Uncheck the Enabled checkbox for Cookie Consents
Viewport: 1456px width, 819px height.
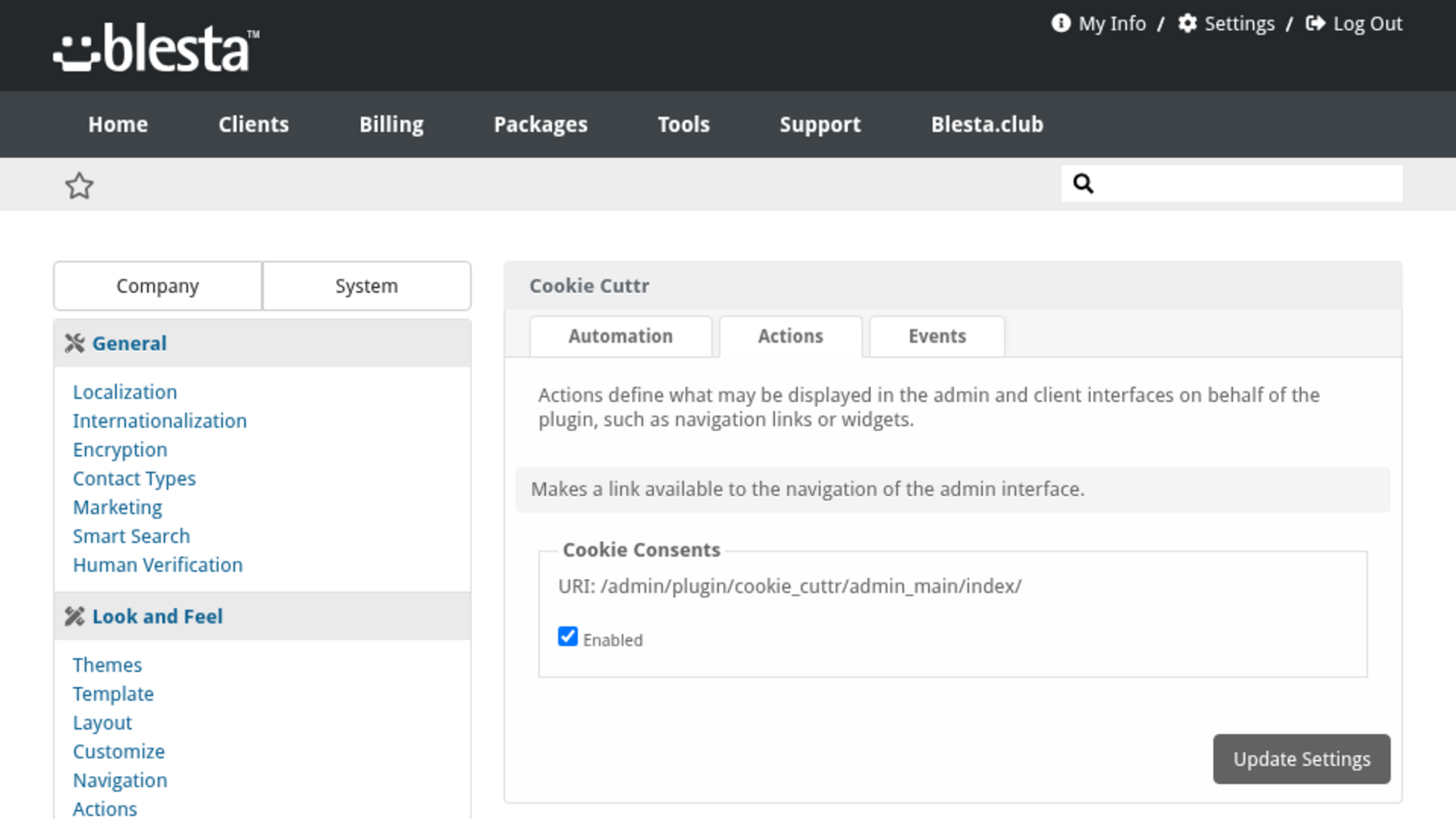[568, 636]
